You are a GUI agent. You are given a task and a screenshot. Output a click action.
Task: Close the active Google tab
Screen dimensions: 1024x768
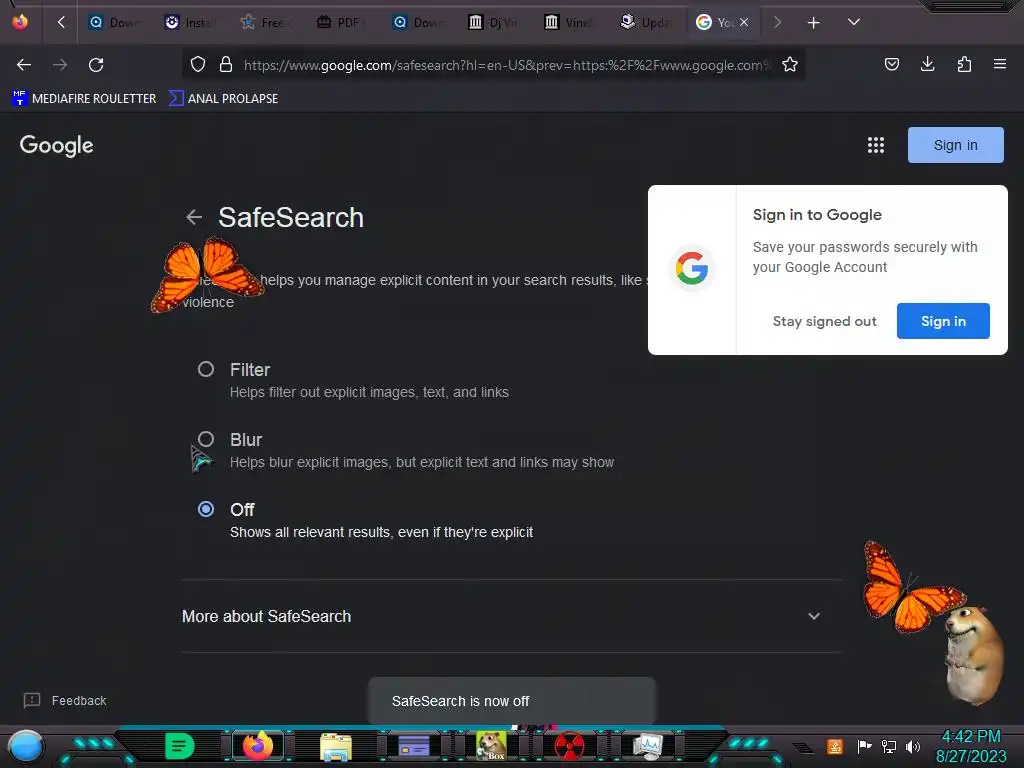tap(743, 22)
